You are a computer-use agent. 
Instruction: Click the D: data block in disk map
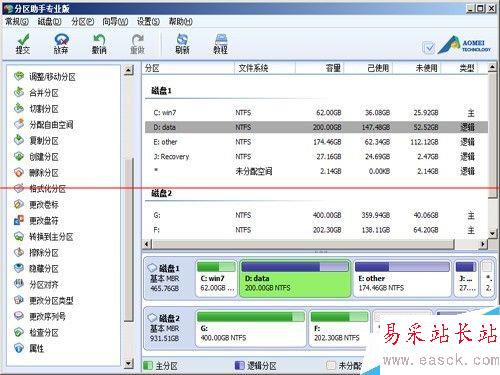tap(295, 279)
